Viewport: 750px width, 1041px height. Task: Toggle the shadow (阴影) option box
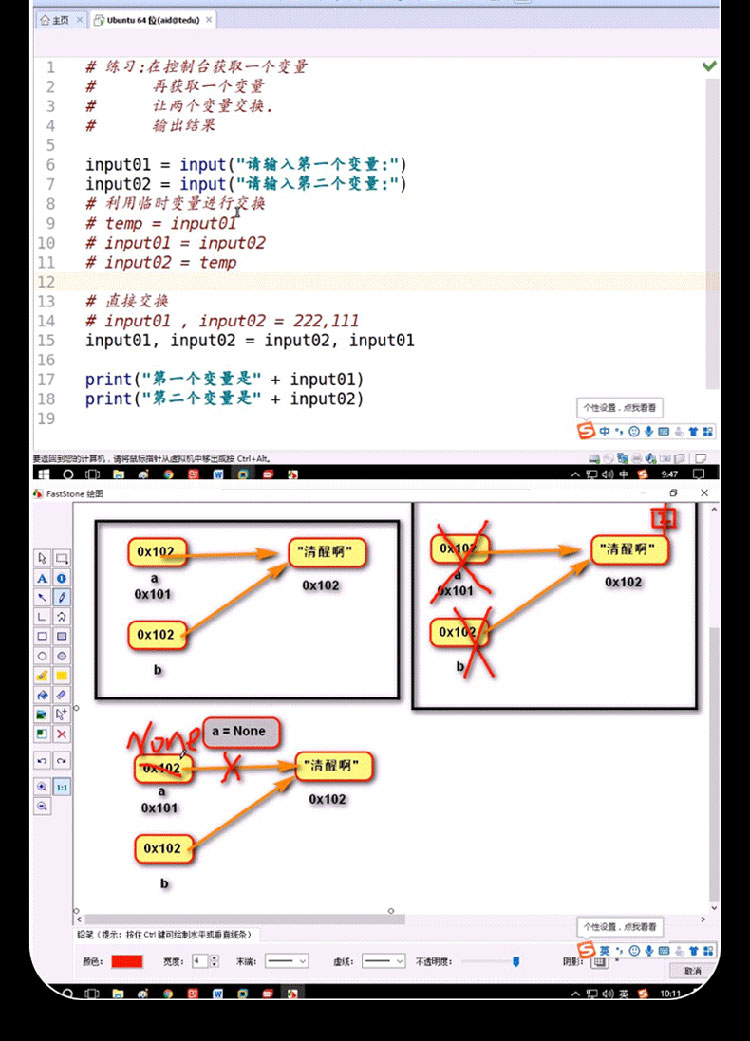(x=600, y=961)
